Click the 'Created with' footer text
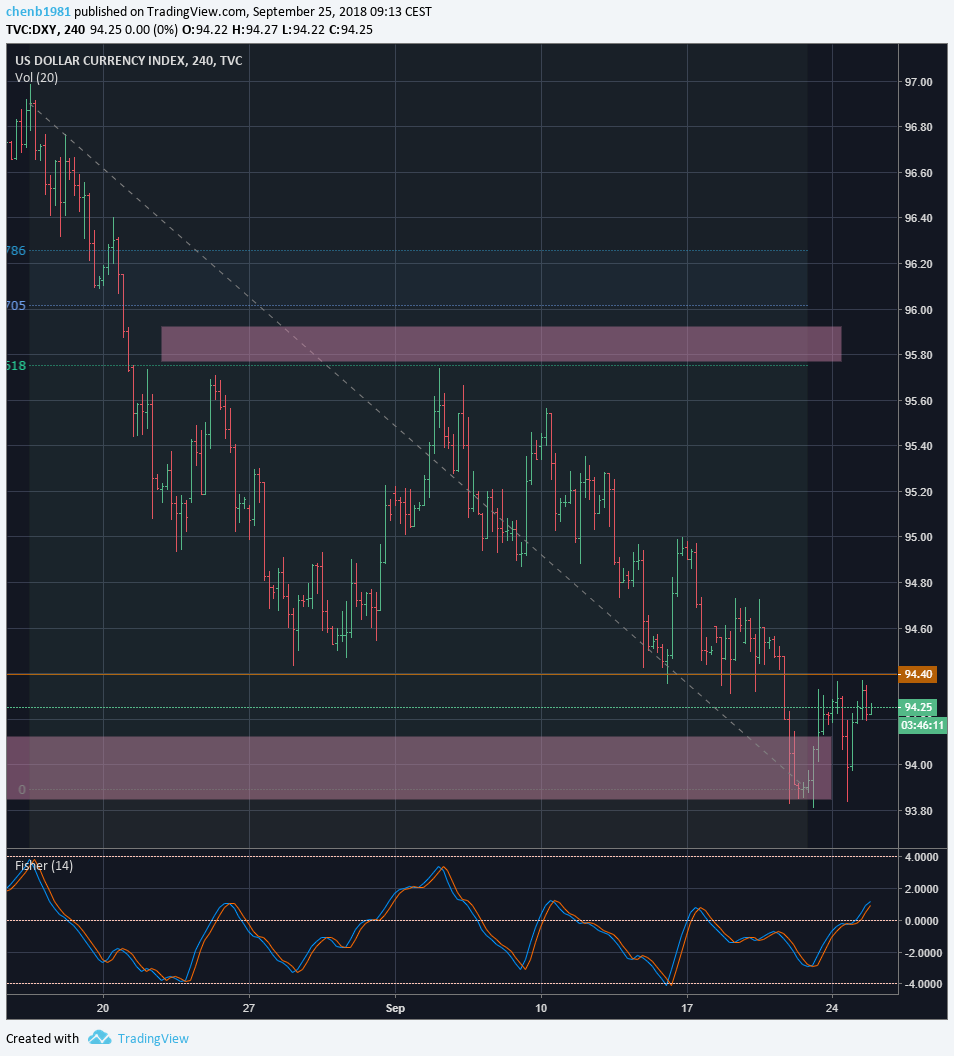954x1056 pixels. [x=42, y=1038]
